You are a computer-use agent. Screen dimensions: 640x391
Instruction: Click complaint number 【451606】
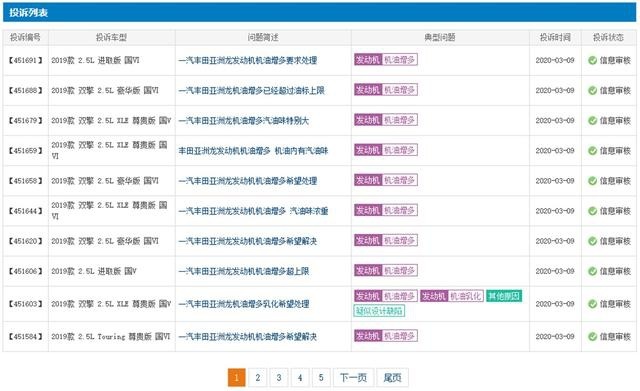25,271
